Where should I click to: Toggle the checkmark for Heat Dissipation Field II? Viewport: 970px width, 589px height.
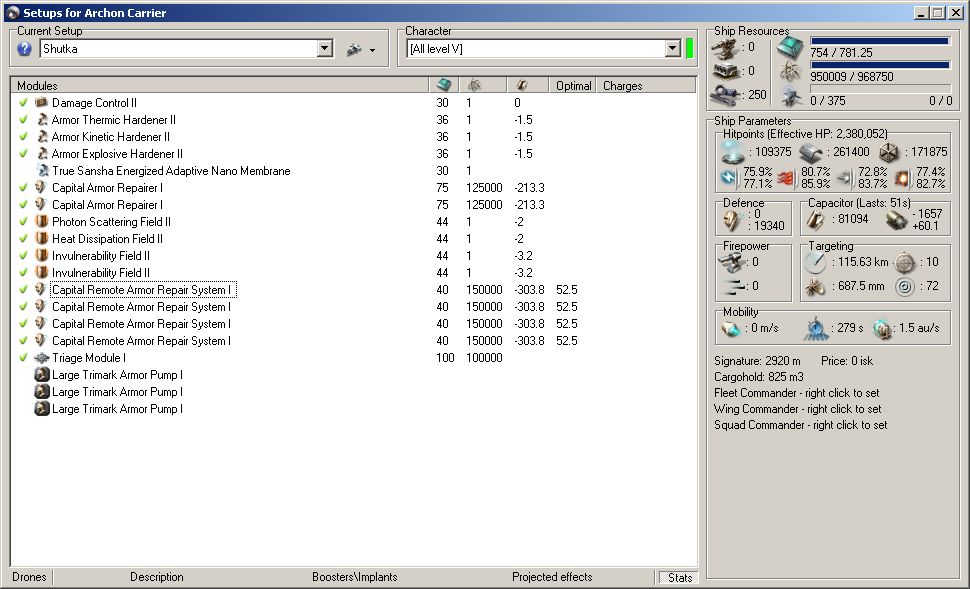tap(24, 239)
